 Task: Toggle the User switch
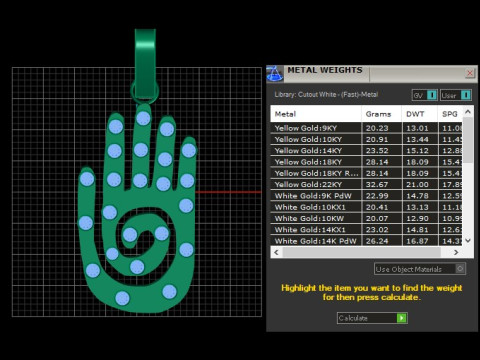coord(455,95)
